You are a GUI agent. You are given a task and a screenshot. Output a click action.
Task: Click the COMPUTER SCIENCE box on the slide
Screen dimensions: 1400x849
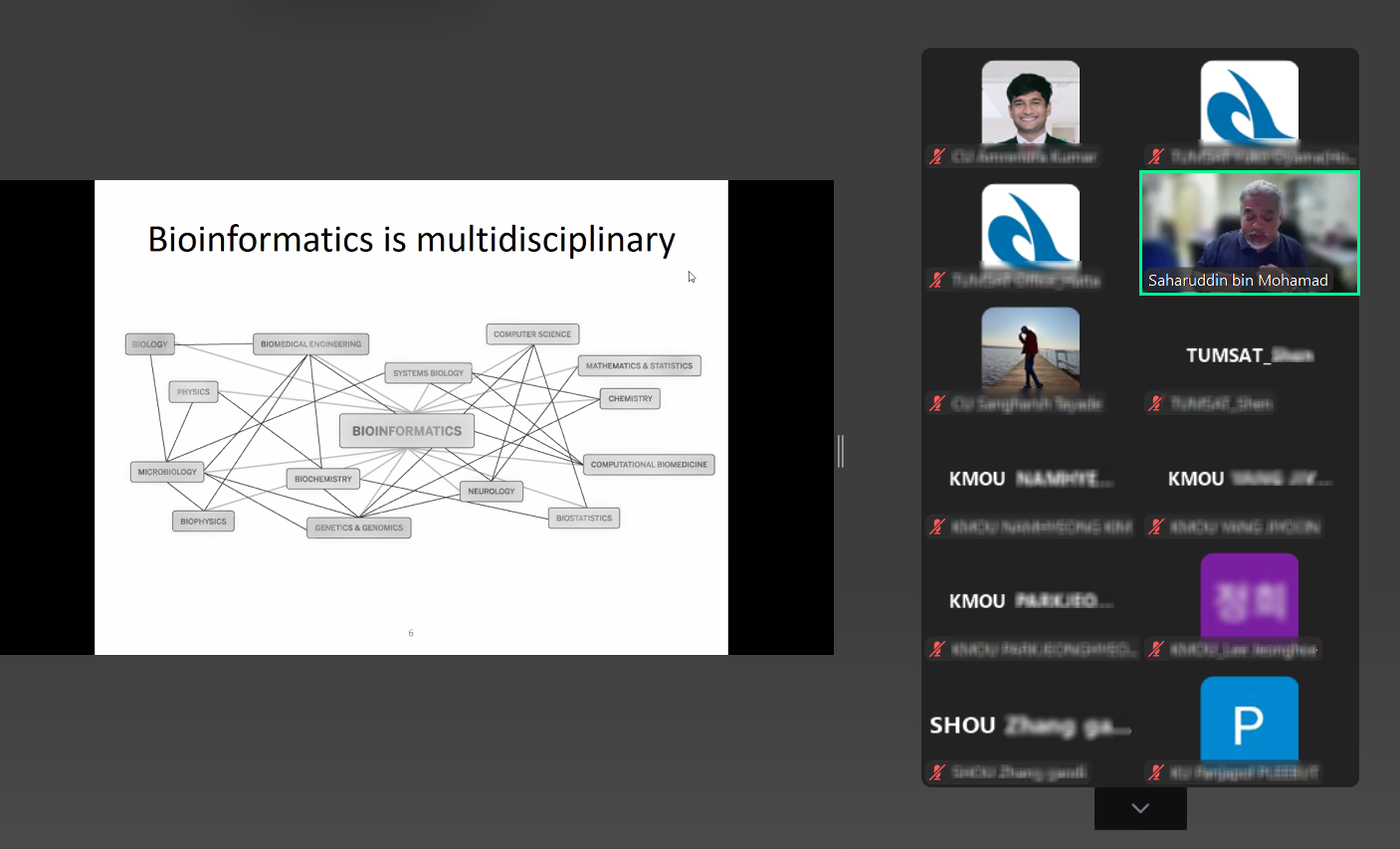click(532, 334)
